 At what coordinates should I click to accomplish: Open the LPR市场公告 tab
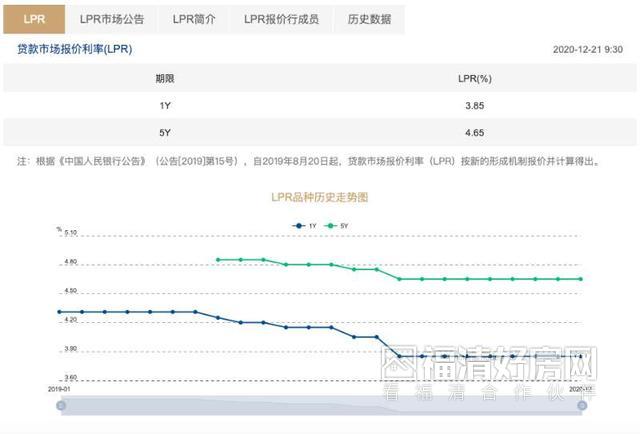[112, 19]
